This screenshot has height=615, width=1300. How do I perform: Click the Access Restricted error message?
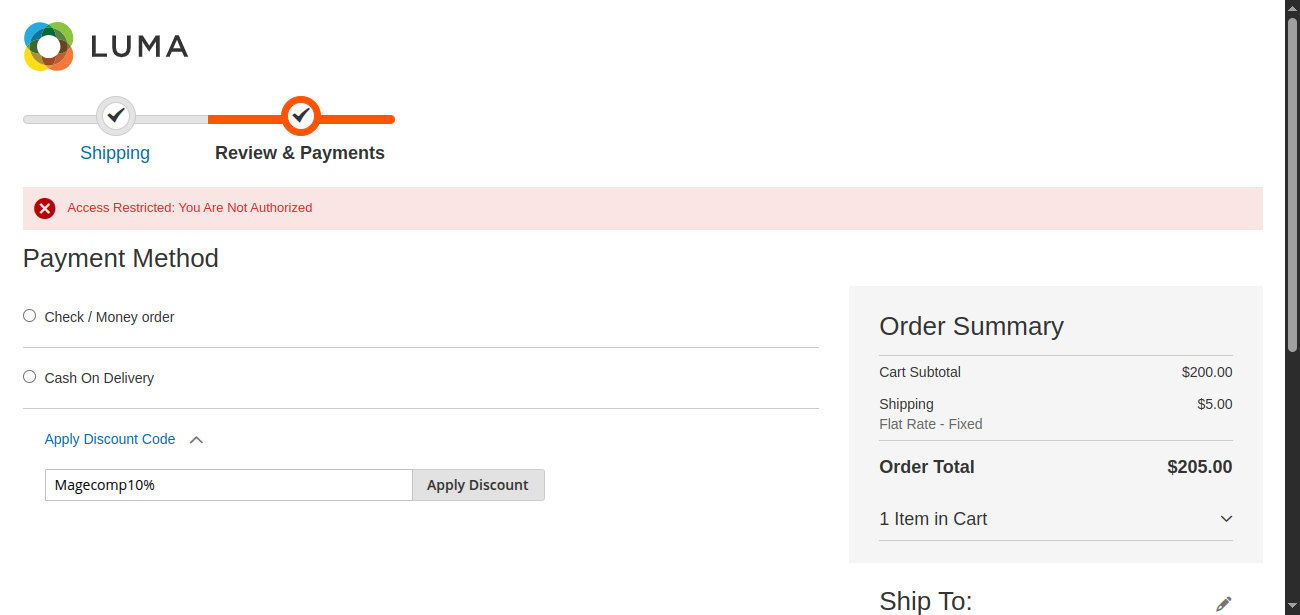coord(190,208)
